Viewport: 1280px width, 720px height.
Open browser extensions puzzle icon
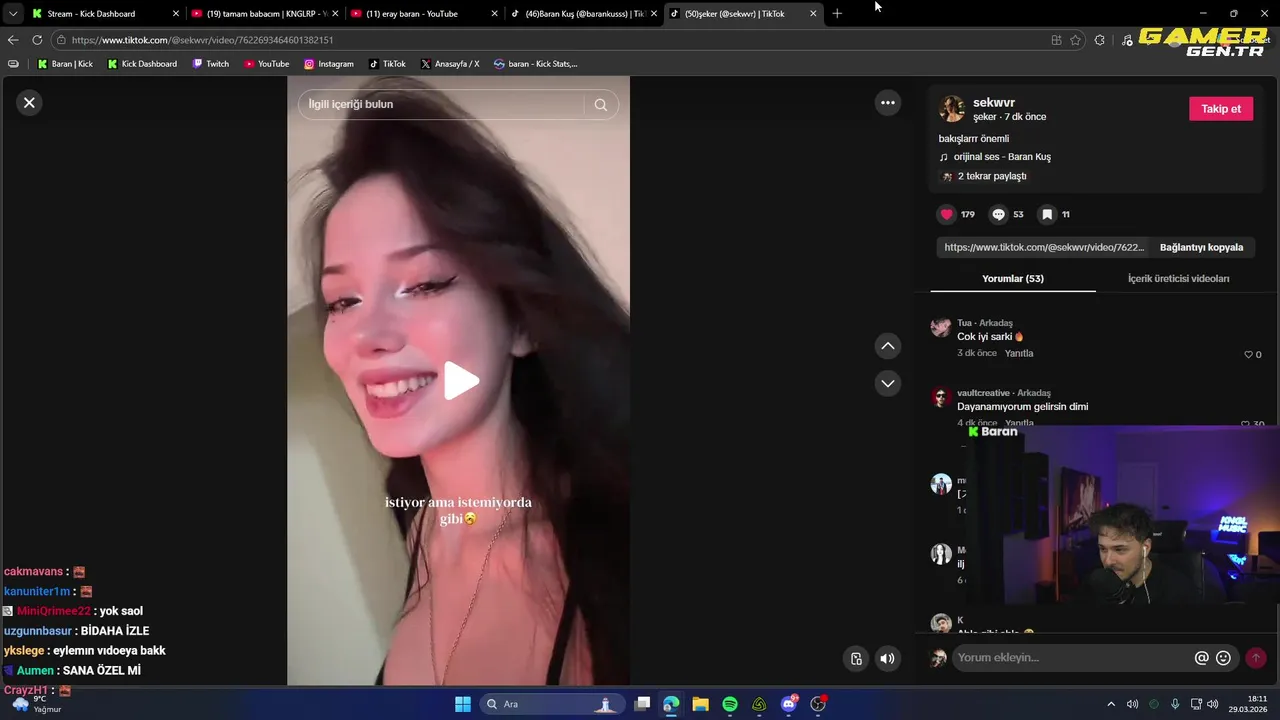(1100, 40)
